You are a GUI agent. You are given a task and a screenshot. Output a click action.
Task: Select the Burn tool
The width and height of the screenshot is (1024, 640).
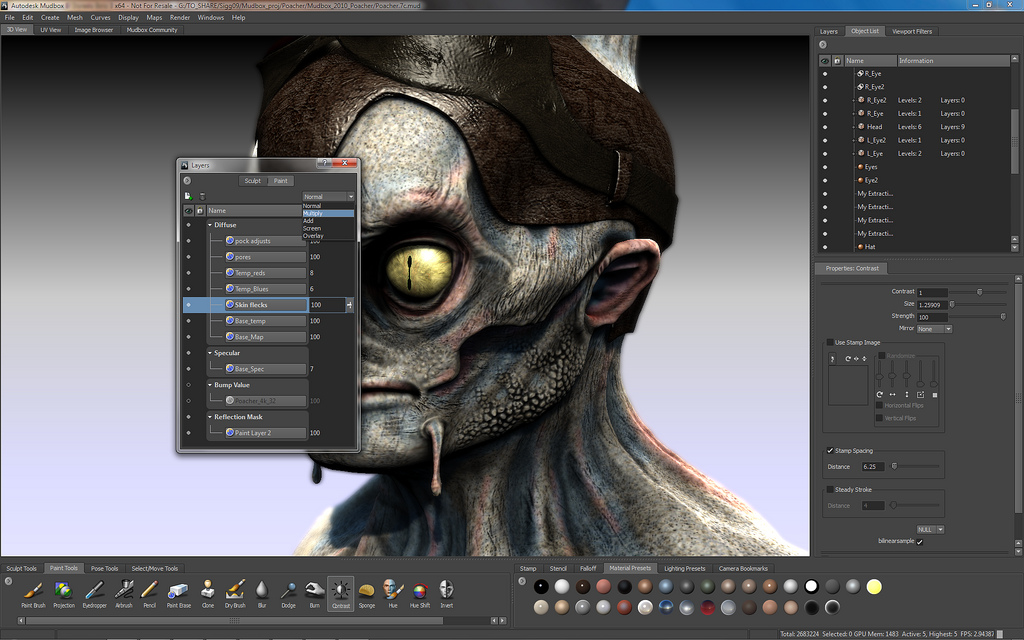314,594
